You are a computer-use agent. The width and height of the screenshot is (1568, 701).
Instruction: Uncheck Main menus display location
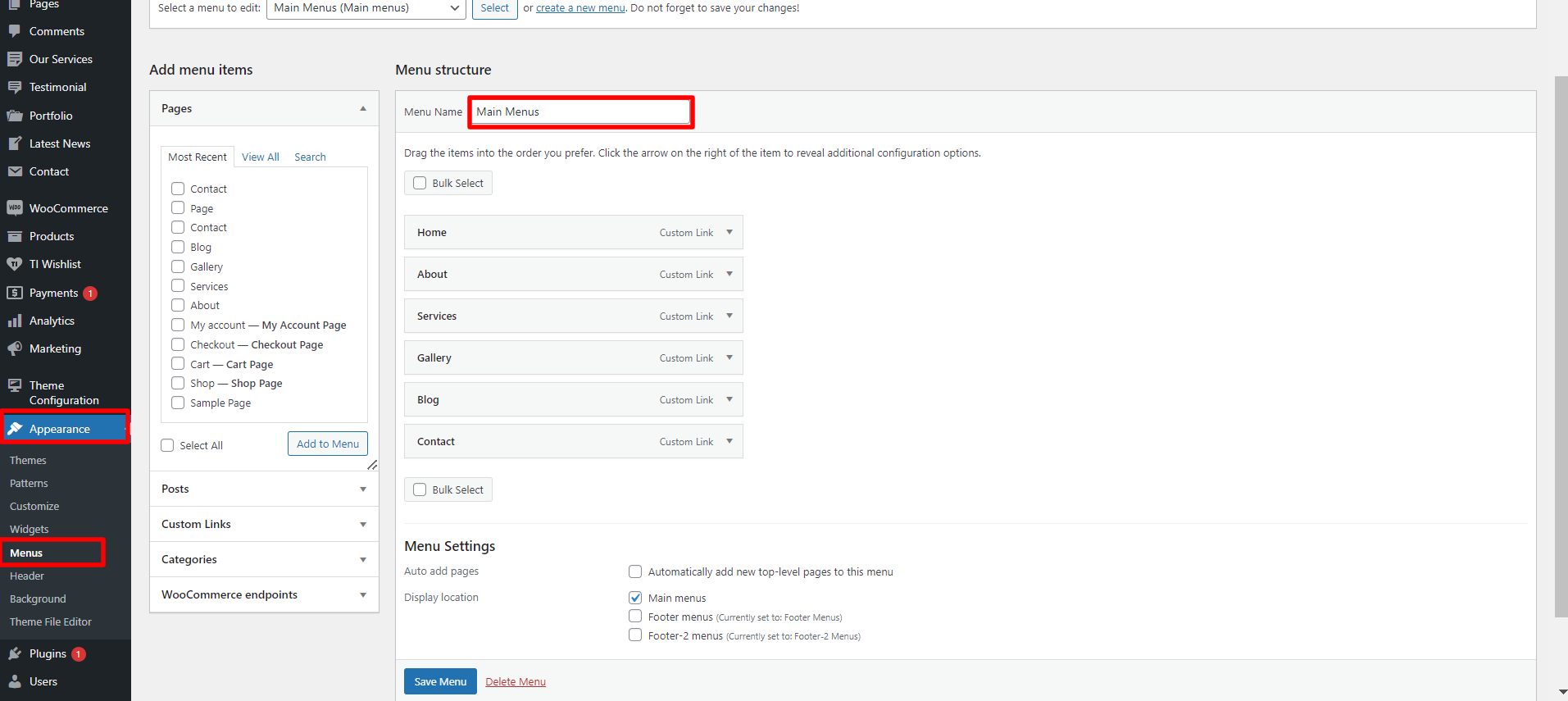coord(635,598)
